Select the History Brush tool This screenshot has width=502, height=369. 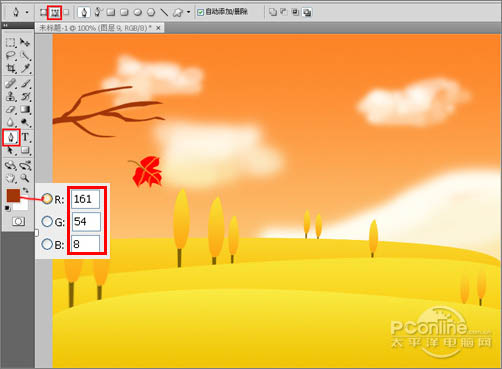(x=25, y=96)
